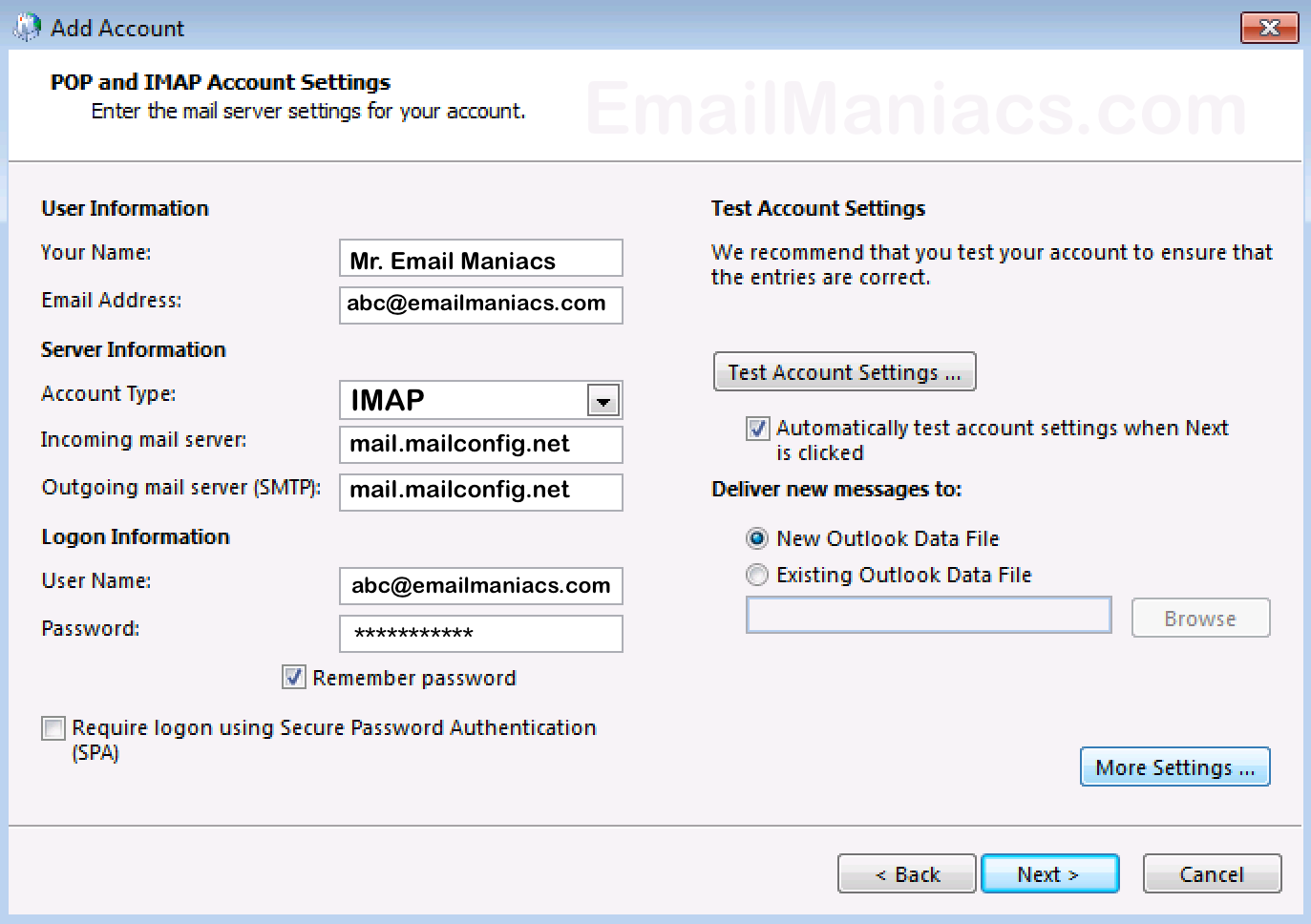Click the Next button

1049,874
